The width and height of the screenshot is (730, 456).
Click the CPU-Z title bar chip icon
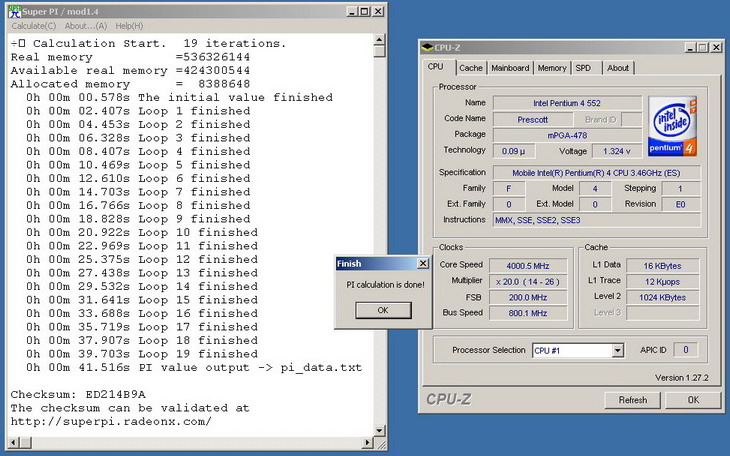click(426, 48)
